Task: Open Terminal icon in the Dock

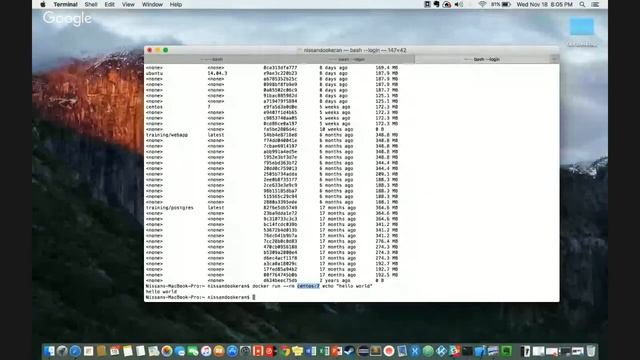Action: (467, 351)
